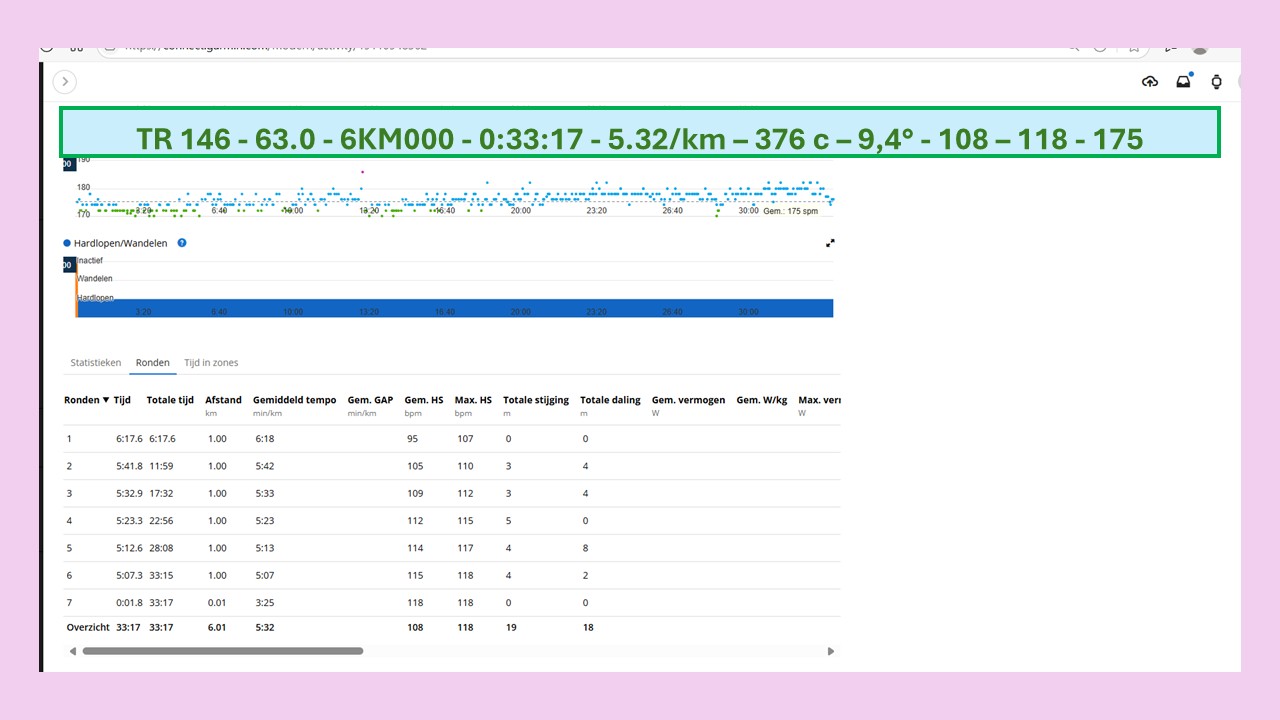Image resolution: width=1280 pixels, height=720 pixels.
Task: Click the Gem.: 175 spm cadence label
Action: (789, 212)
